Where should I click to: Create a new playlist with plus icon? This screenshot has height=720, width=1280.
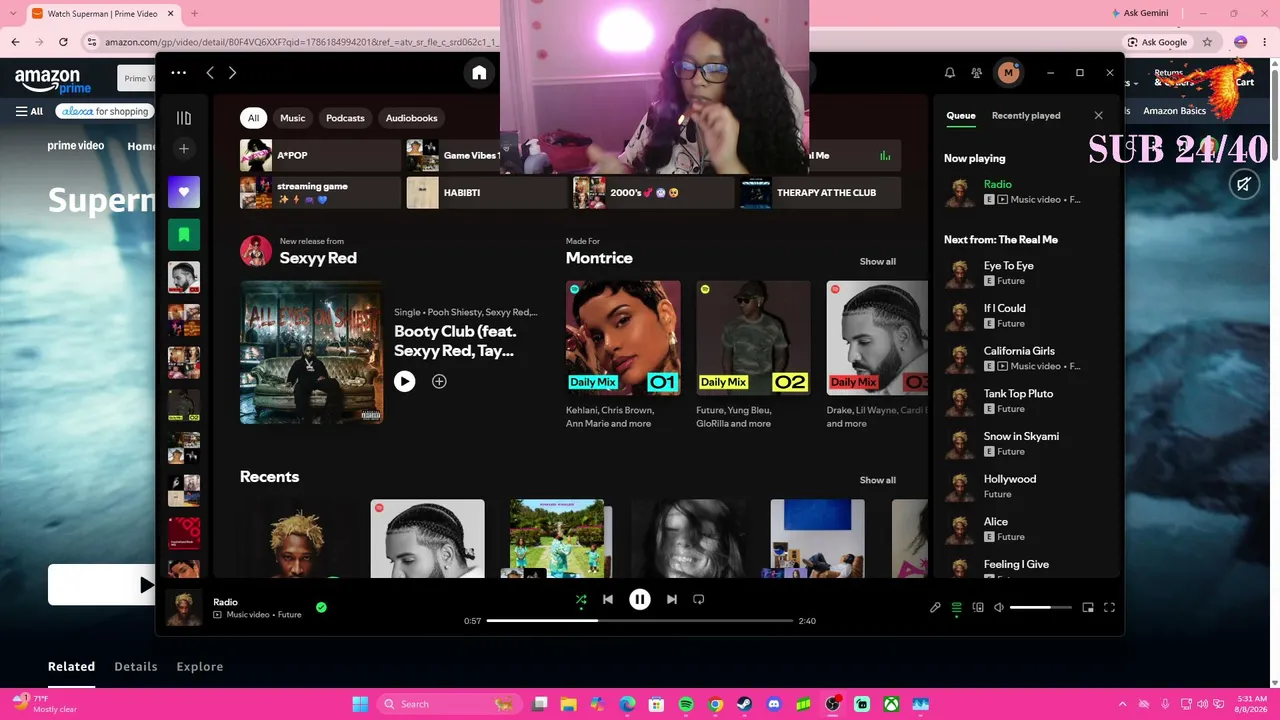click(184, 149)
